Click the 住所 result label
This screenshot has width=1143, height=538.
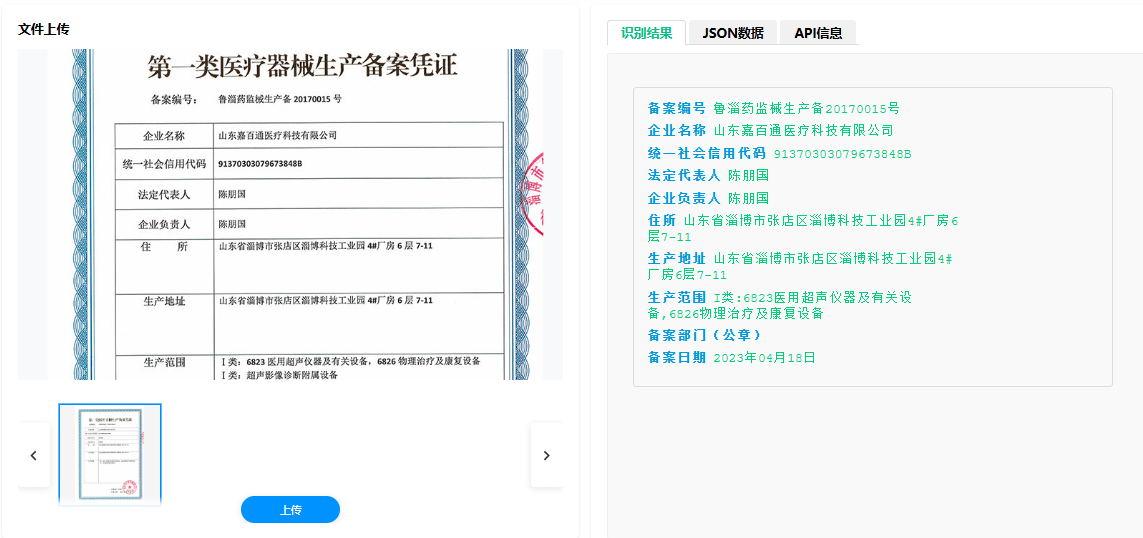[x=662, y=220]
